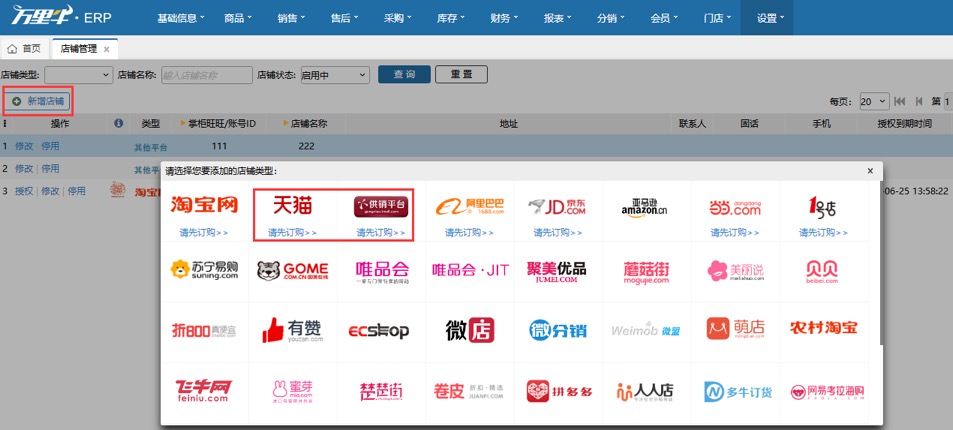Go to previous page navigation icon
This screenshot has width=953, height=430.
click(x=919, y=101)
